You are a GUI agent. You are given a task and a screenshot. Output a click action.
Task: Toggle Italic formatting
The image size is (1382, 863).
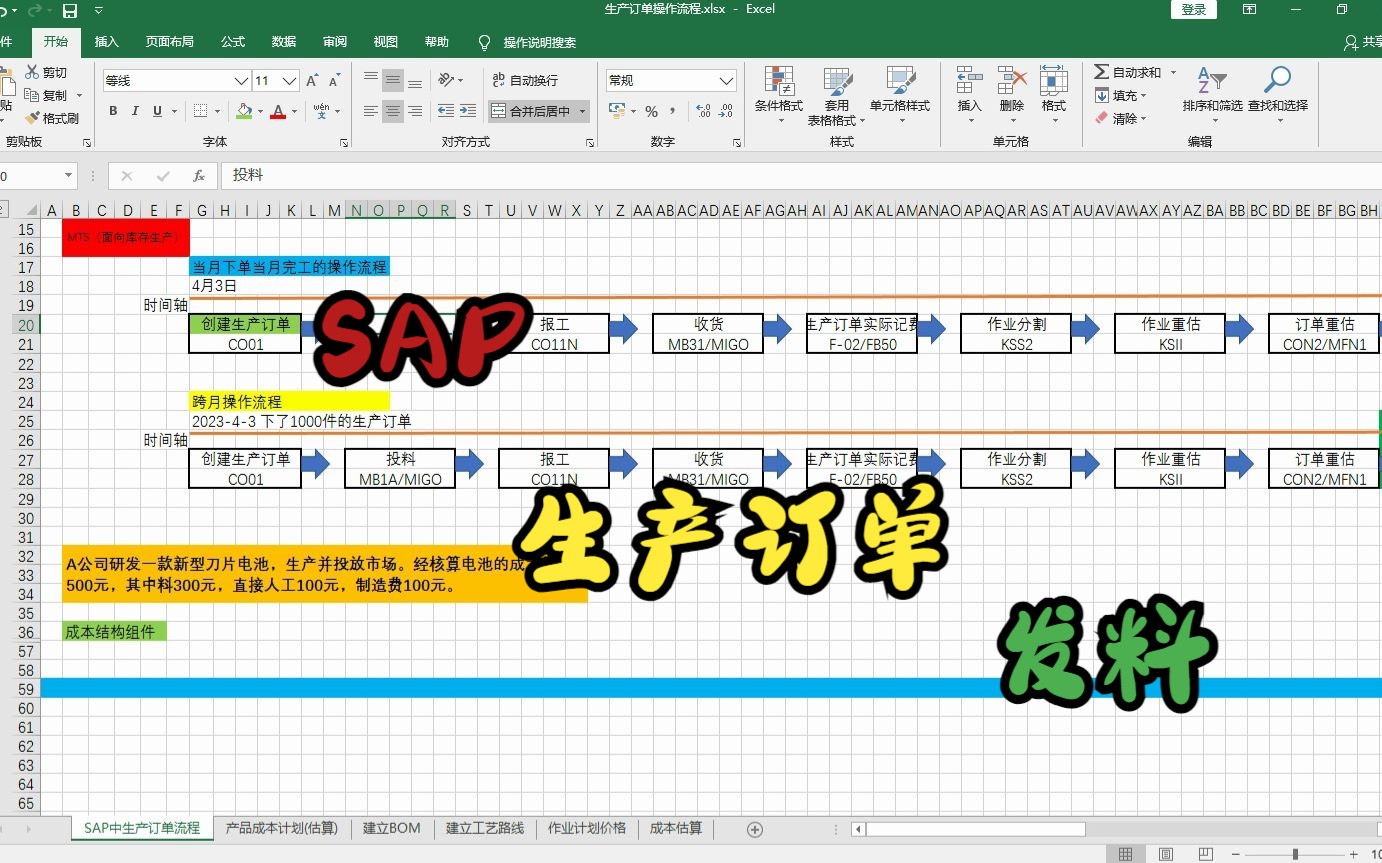pos(134,111)
